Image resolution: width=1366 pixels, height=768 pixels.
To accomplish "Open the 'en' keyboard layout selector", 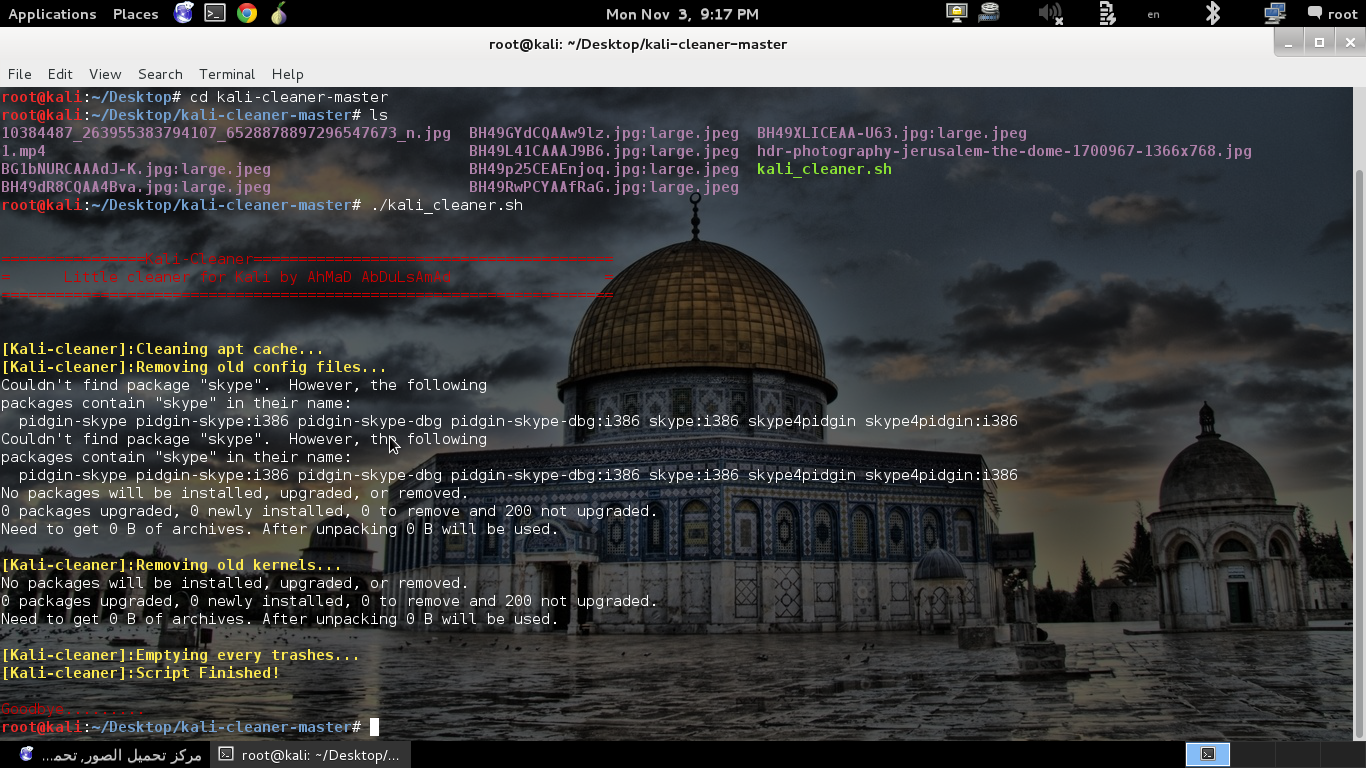I will pyautogui.click(x=1154, y=14).
